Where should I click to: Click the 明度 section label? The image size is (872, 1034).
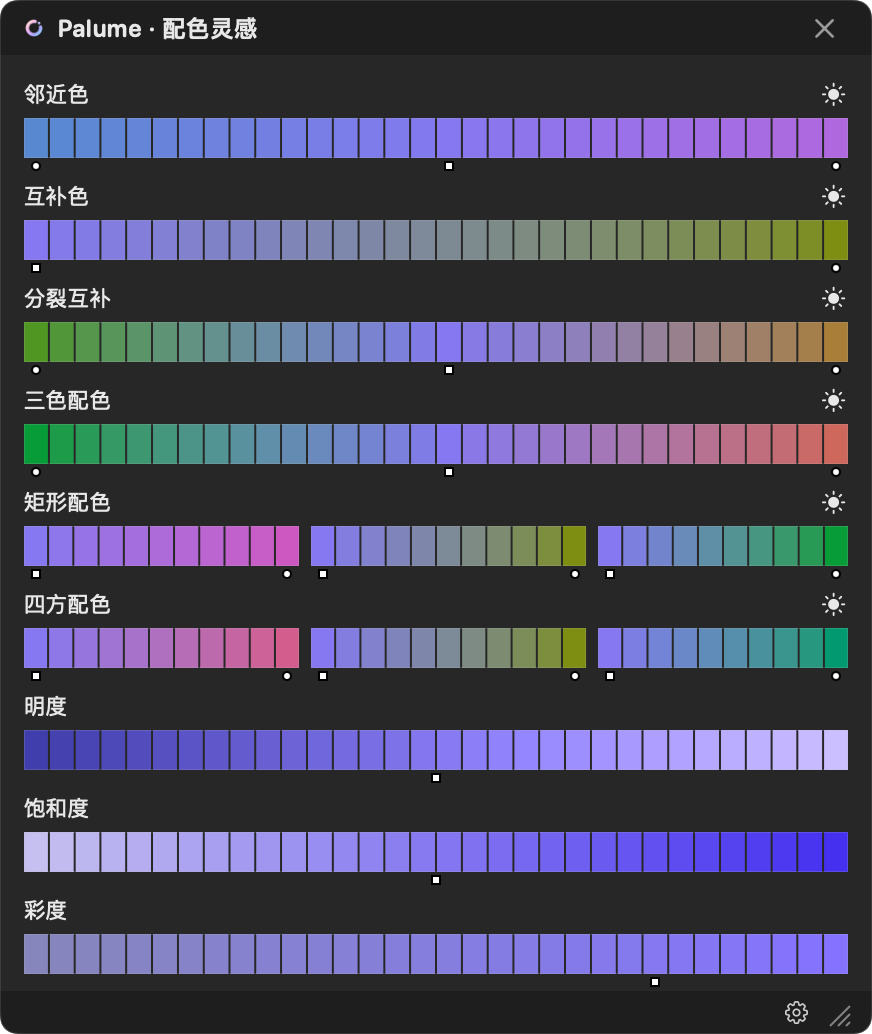pyautogui.click(x=46, y=707)
